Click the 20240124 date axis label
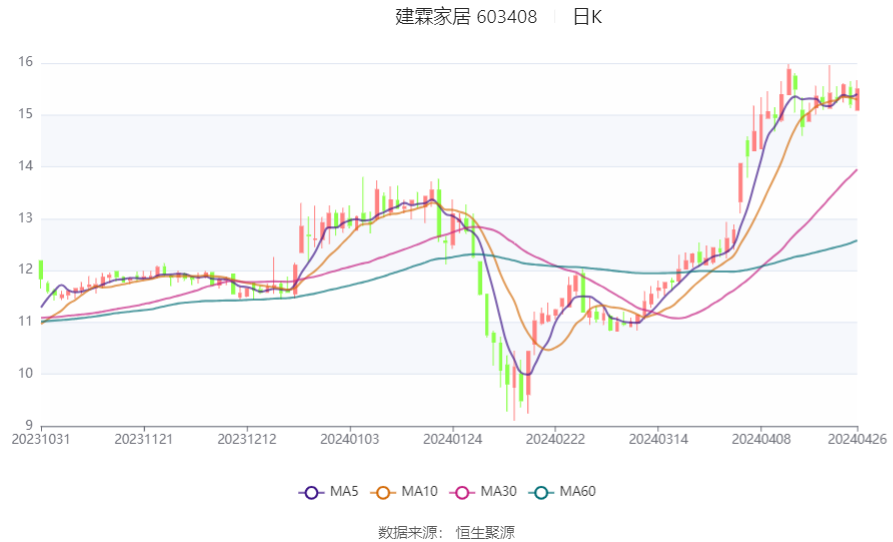Screen dimensions: 893x542 (x=453, y=440)
